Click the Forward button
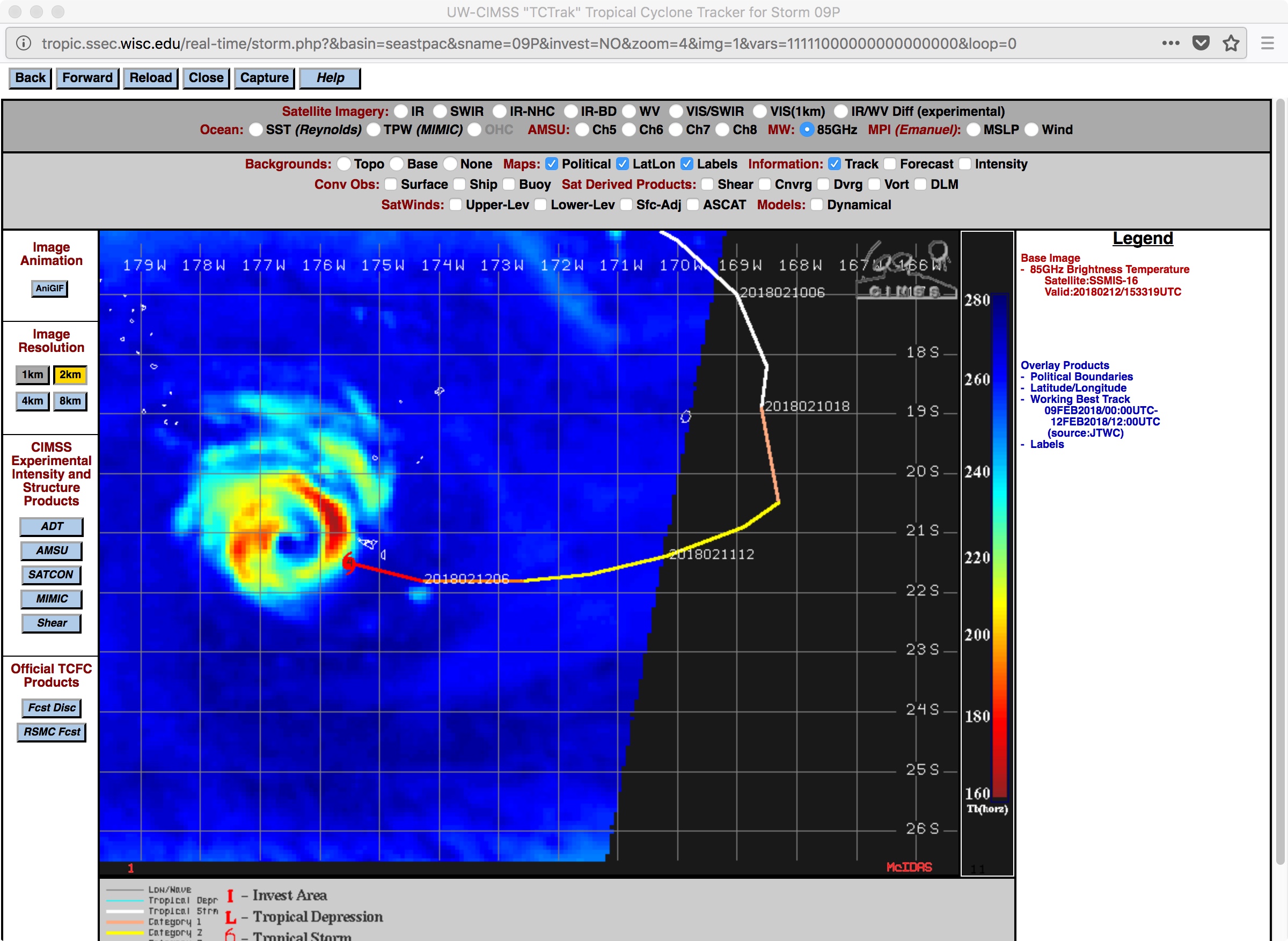Image resolution: width=1288 pixels, height=941 pixels. click(87, 78)
